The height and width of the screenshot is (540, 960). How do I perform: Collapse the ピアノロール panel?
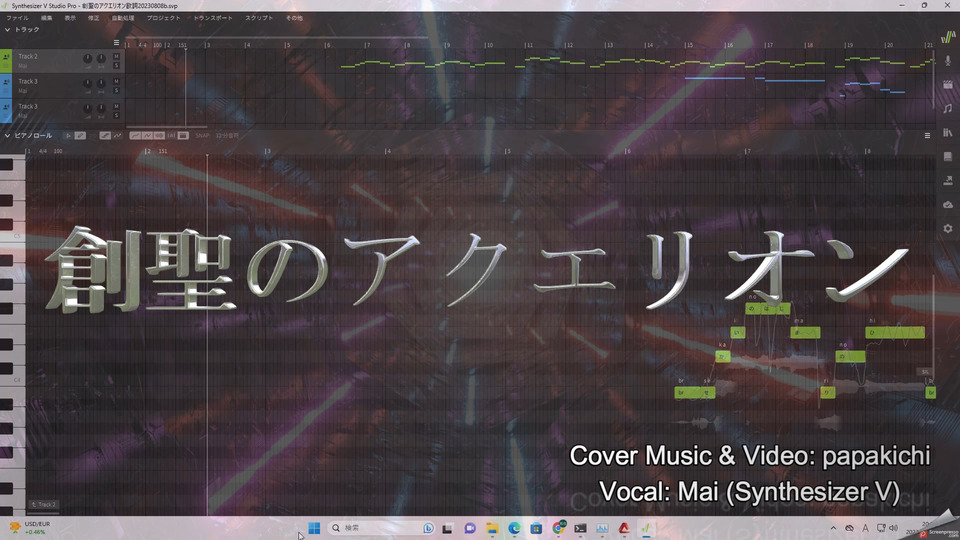click(7, 135)
